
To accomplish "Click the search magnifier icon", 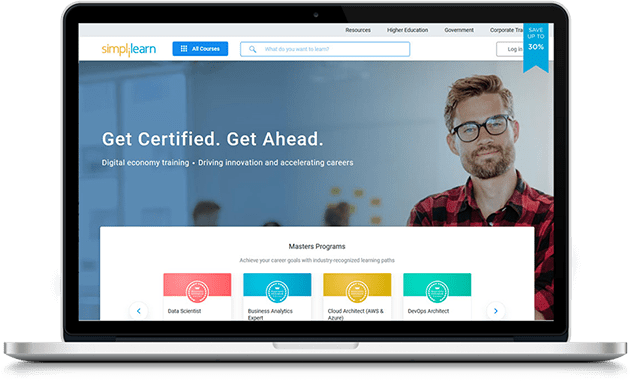I will [x=252, y=49].
